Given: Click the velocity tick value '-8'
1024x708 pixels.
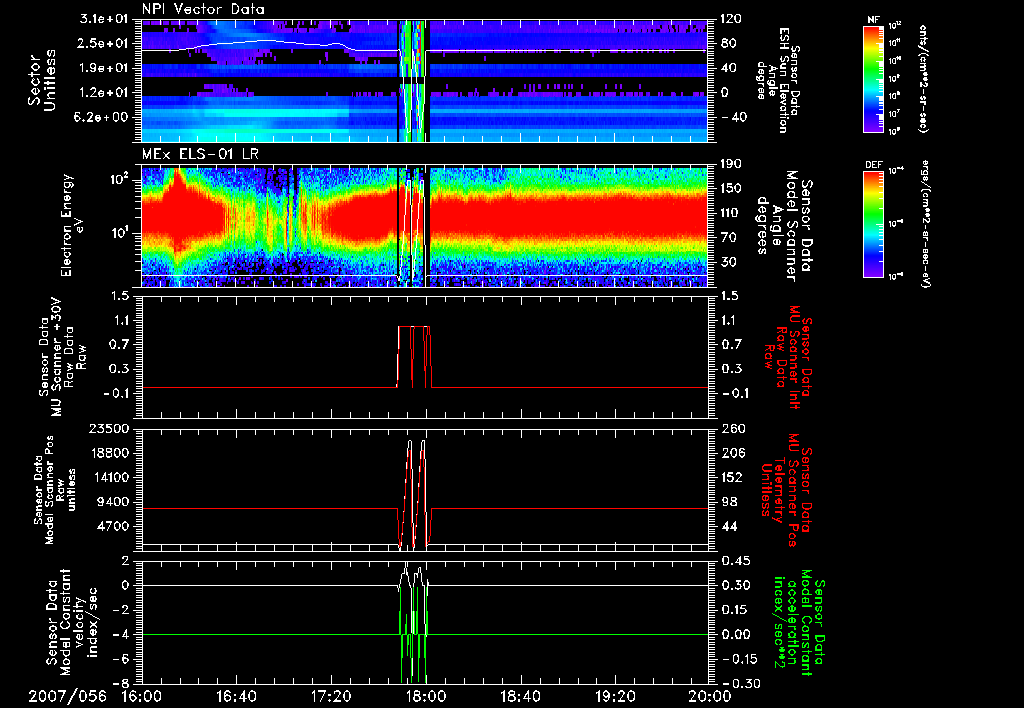Looking at the screenshot, I should click(x=121, y=684).
